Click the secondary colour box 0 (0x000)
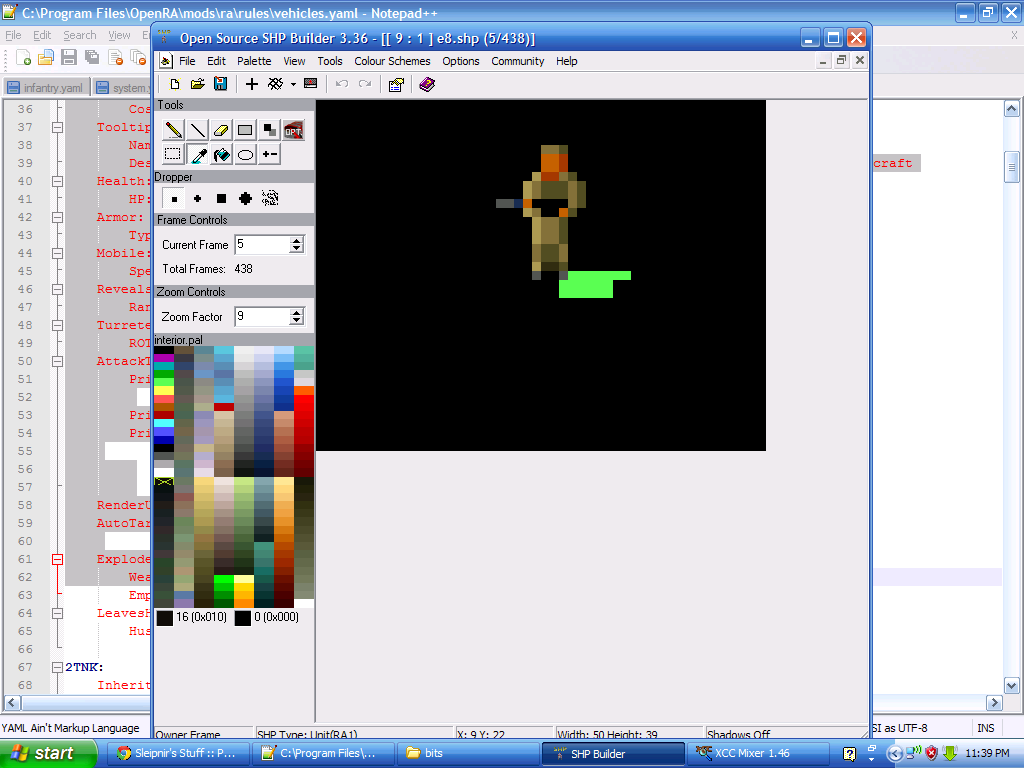 click(x=243, y=618)
